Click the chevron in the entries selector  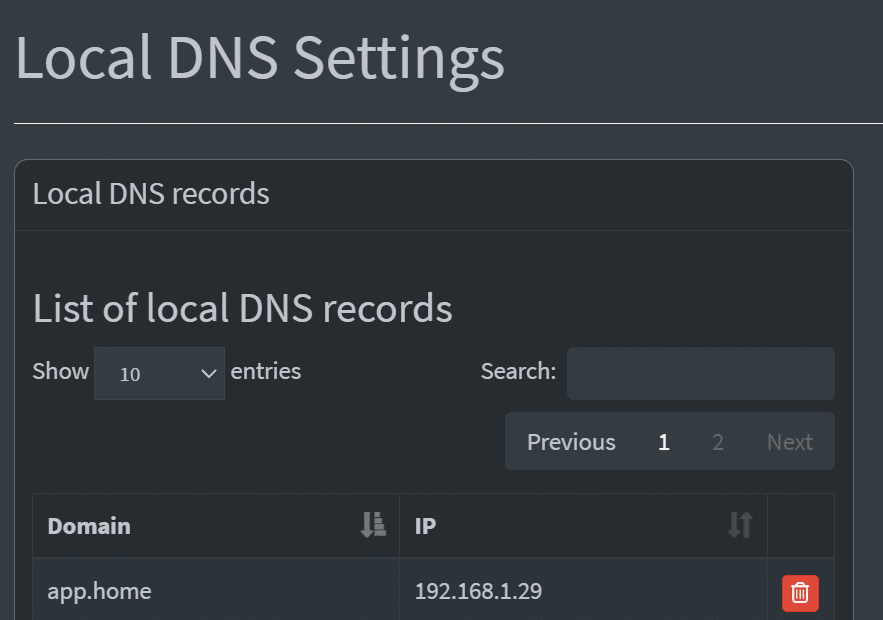(209, 373)
